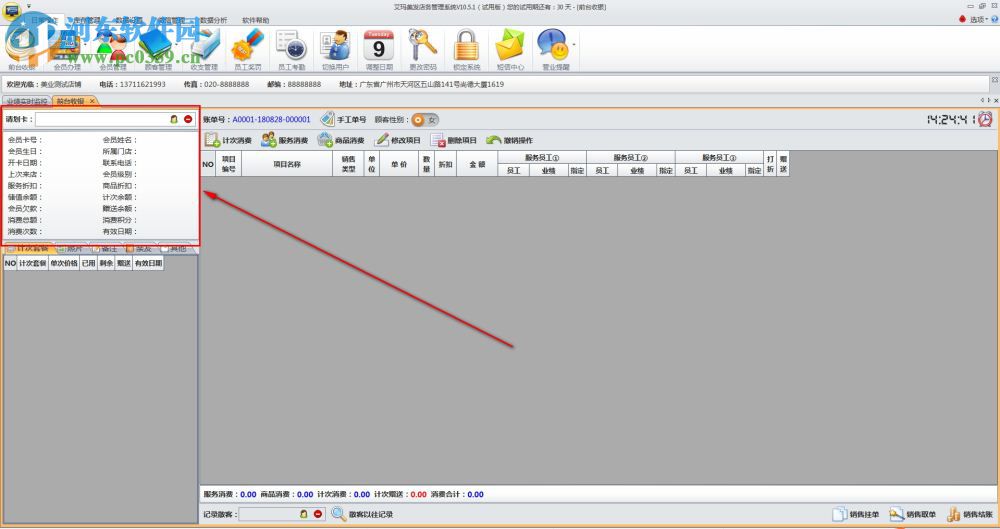Click the help question mark icon
Screen dimensions: 1000x529
[994, 20]
